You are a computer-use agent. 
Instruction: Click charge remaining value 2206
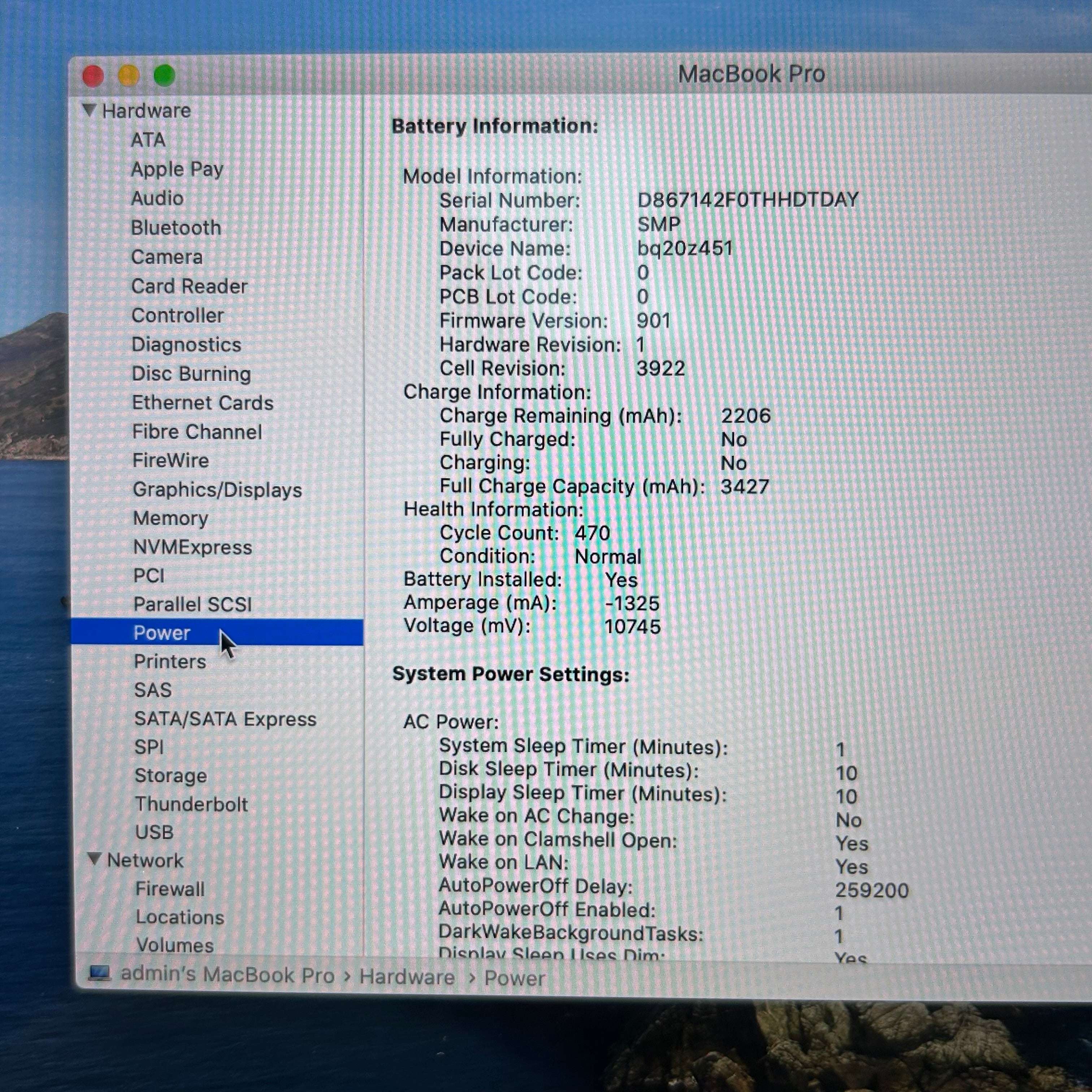[x=746, y=416]
